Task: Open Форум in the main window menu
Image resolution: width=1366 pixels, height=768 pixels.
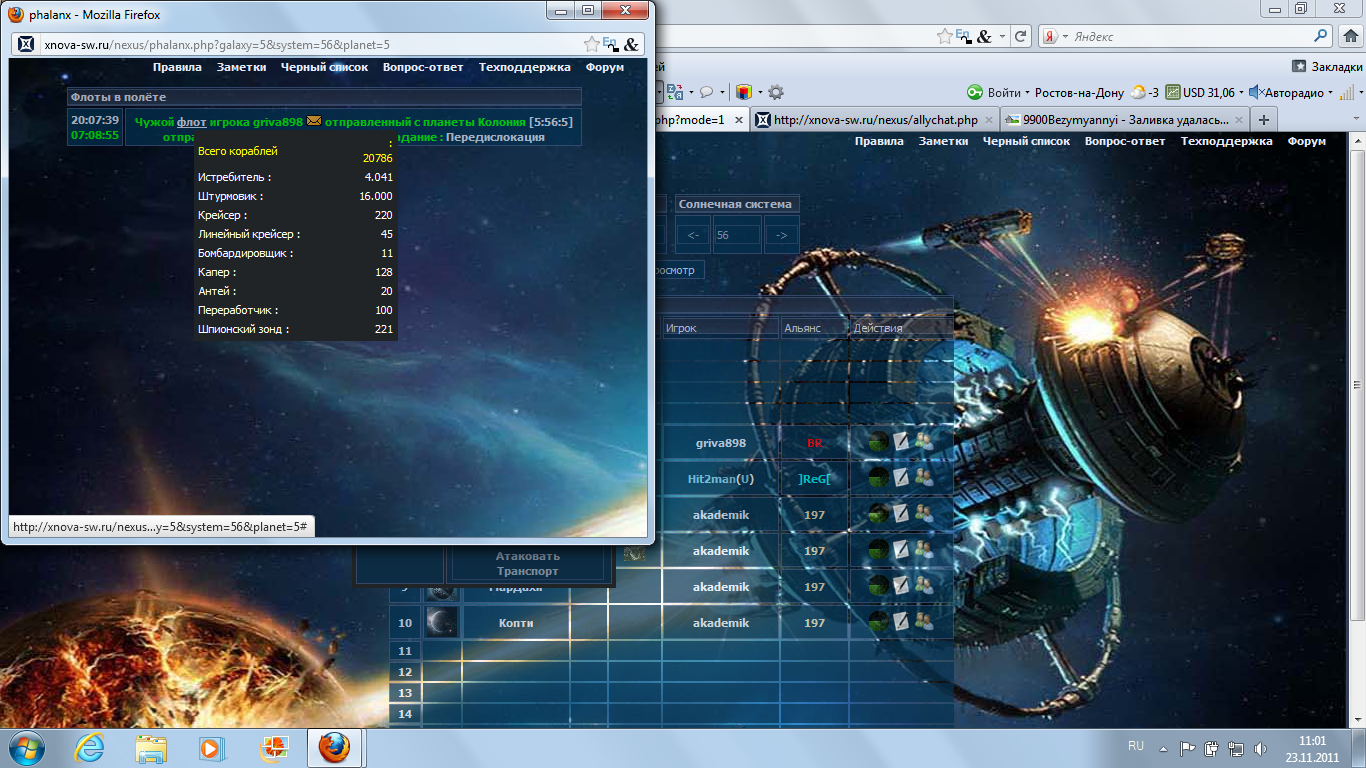Action: (1307, 141)
